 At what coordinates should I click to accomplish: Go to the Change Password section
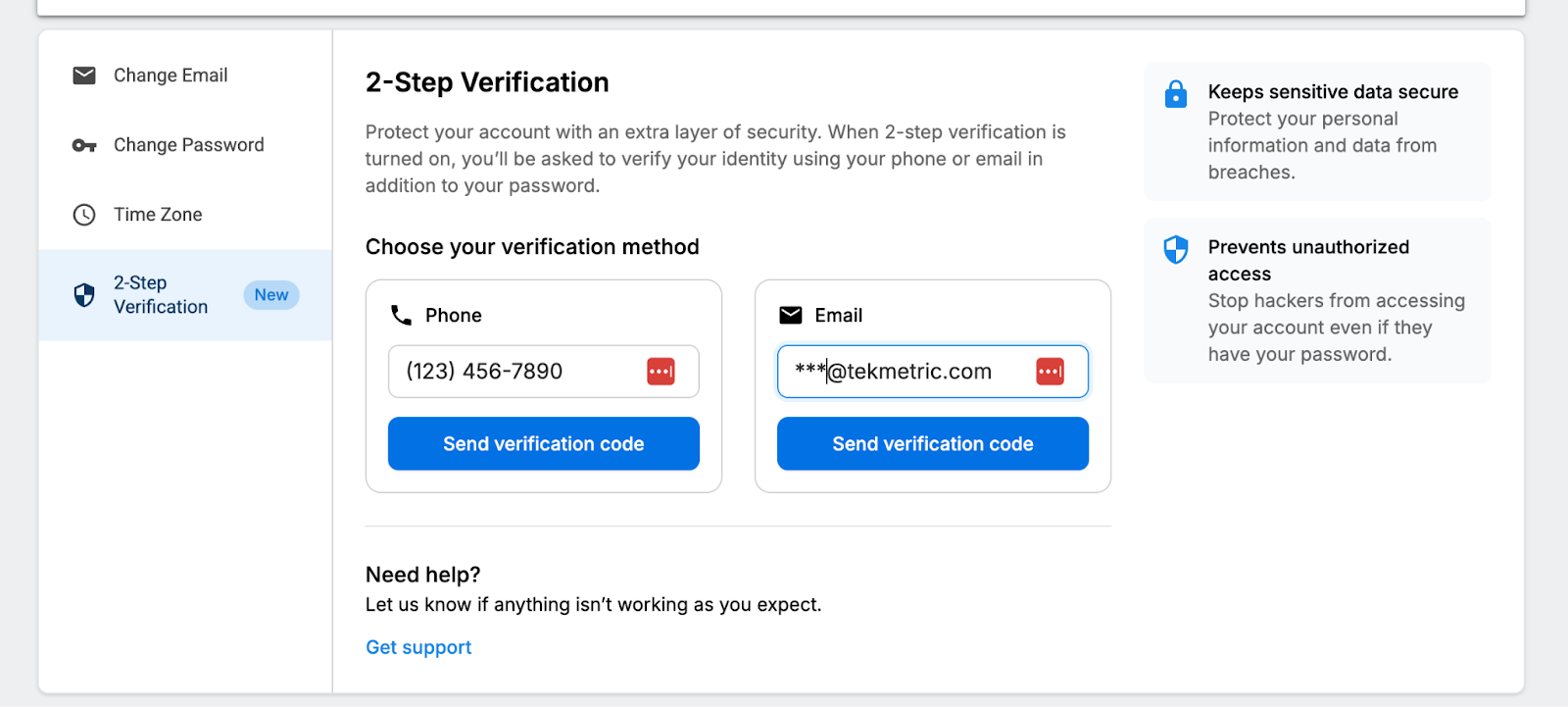(x=188, y=145)
